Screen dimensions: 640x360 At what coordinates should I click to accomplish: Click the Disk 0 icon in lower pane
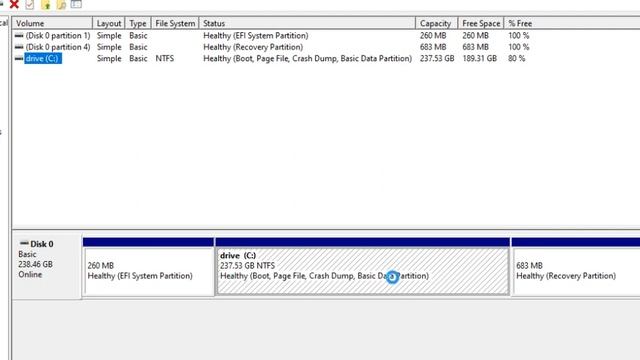click(x=24, y=243)
